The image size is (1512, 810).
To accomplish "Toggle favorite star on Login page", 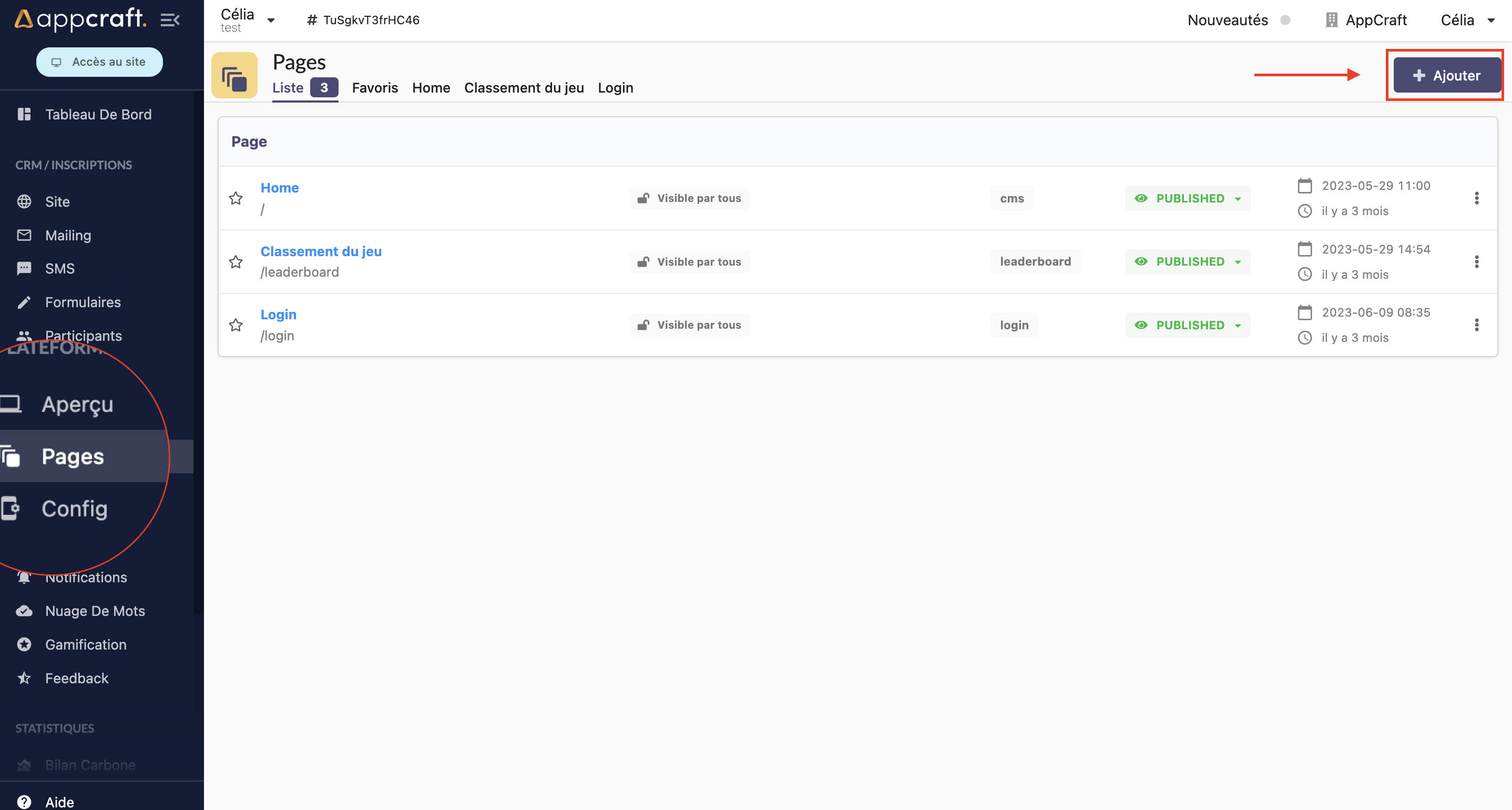I will coord(236,325).
